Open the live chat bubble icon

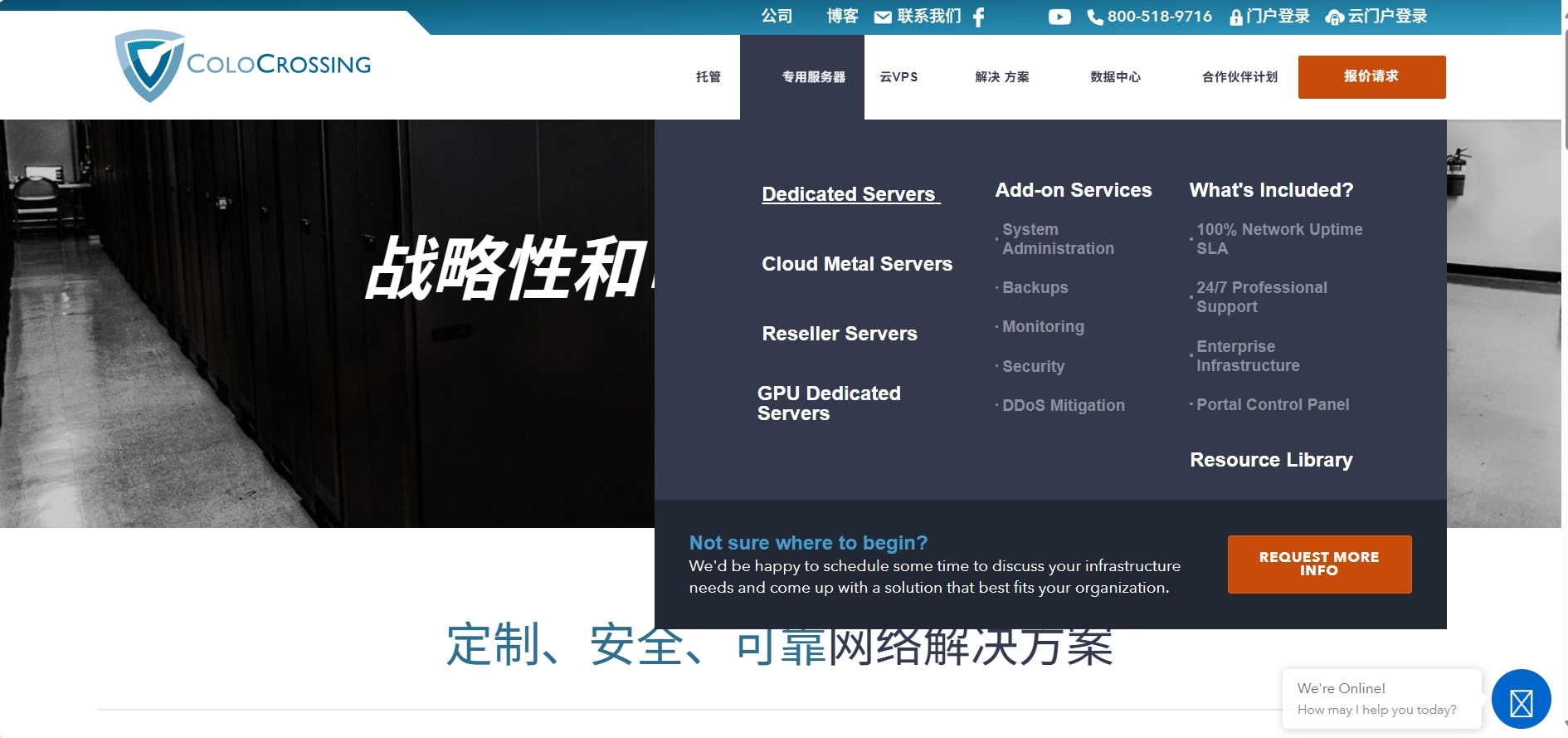tap(1521, 700)
